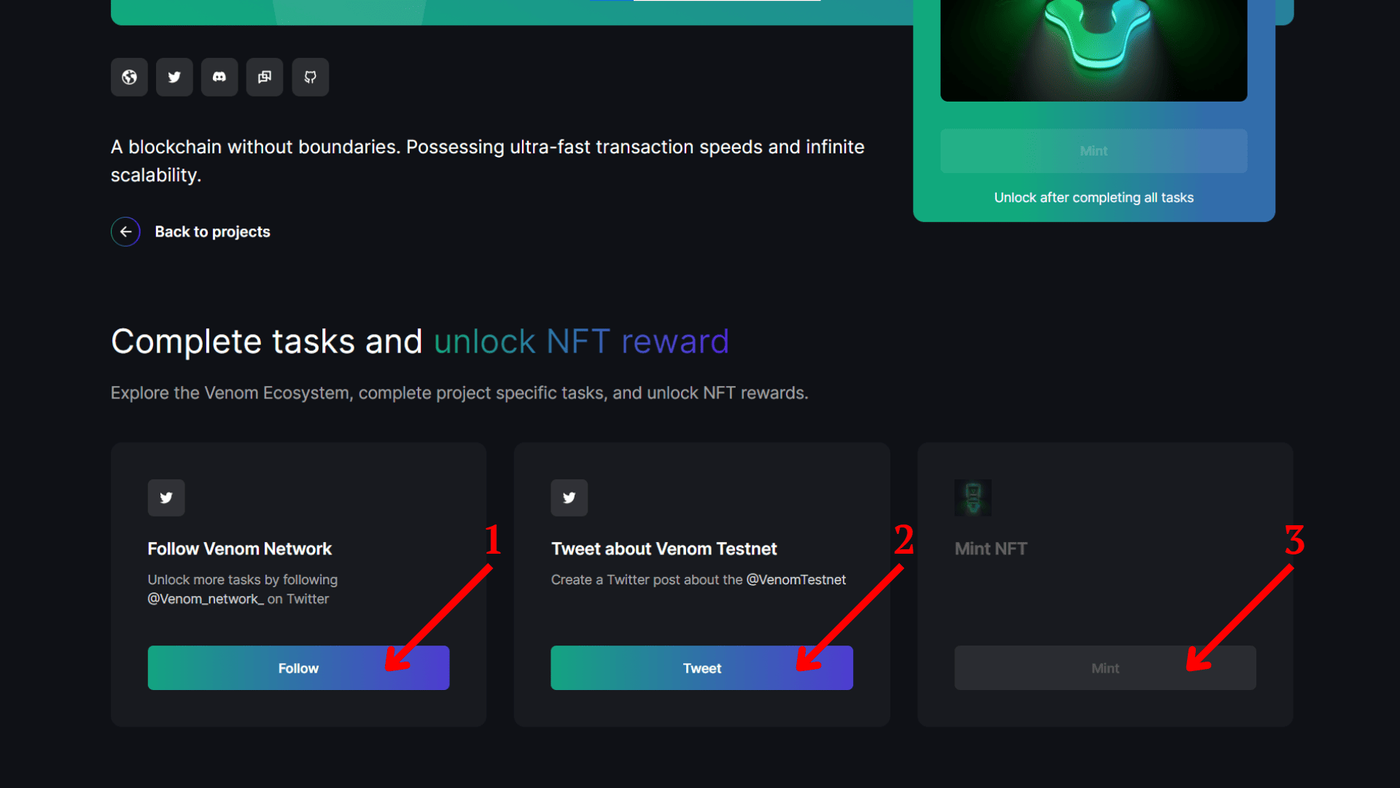Select the Twitter icon on Follow Venom Network card
This screenshot has height=788, width=1400.
pos(166,497)
